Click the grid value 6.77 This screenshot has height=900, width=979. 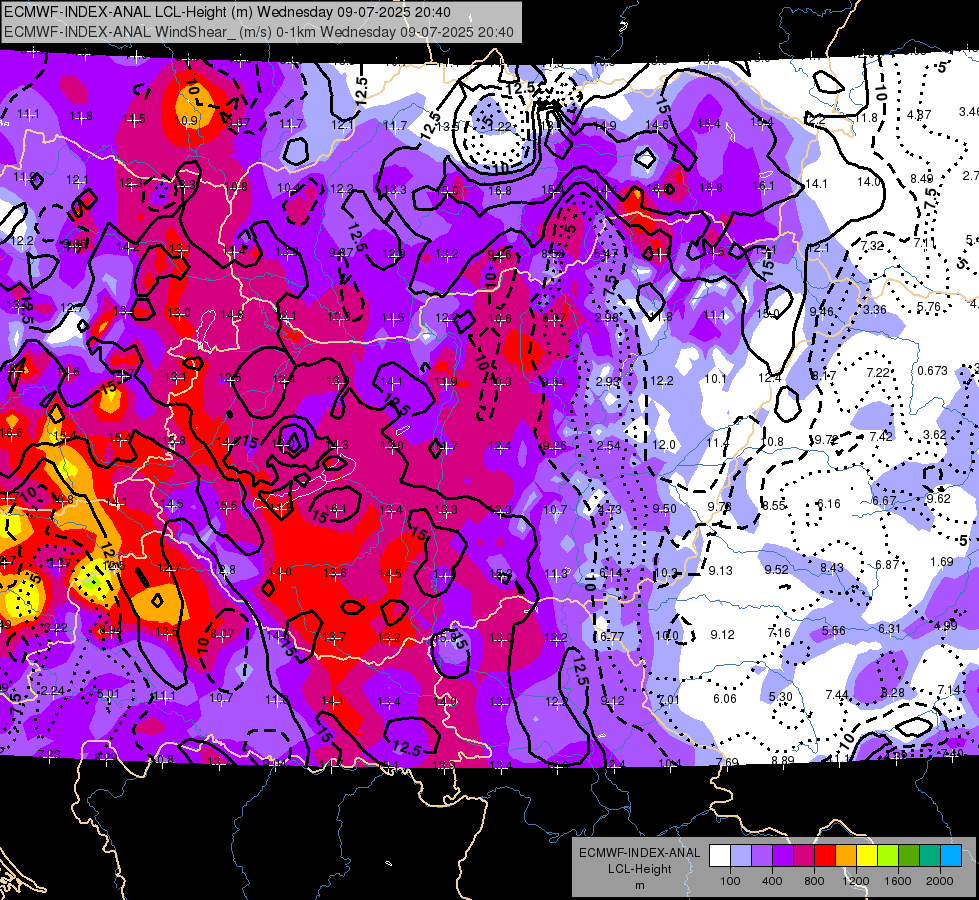coord(612,636)
